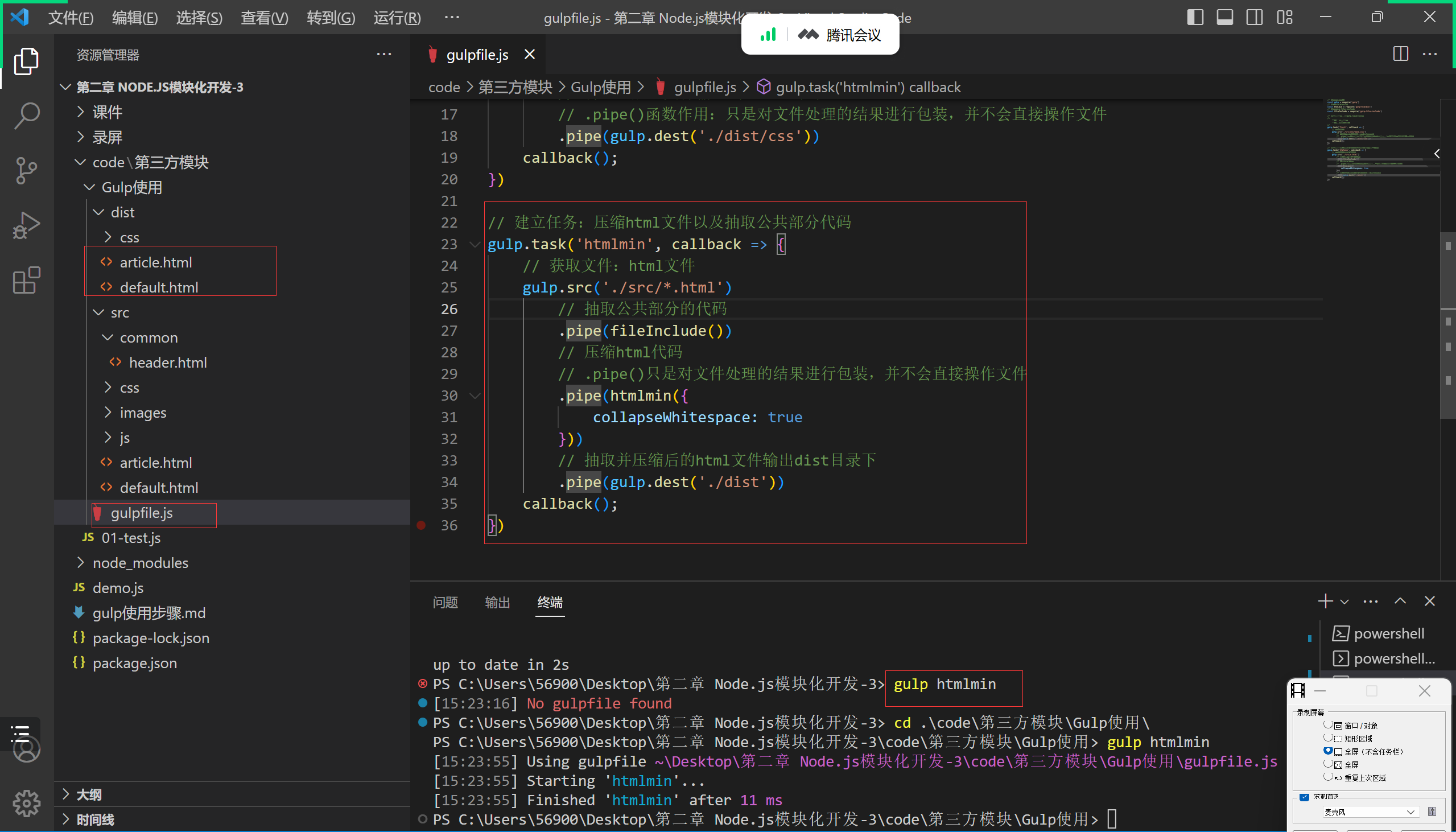Open the Manage gear settings icon
The width and height of the screenshot is (1456, 832).
click(26, 804)
